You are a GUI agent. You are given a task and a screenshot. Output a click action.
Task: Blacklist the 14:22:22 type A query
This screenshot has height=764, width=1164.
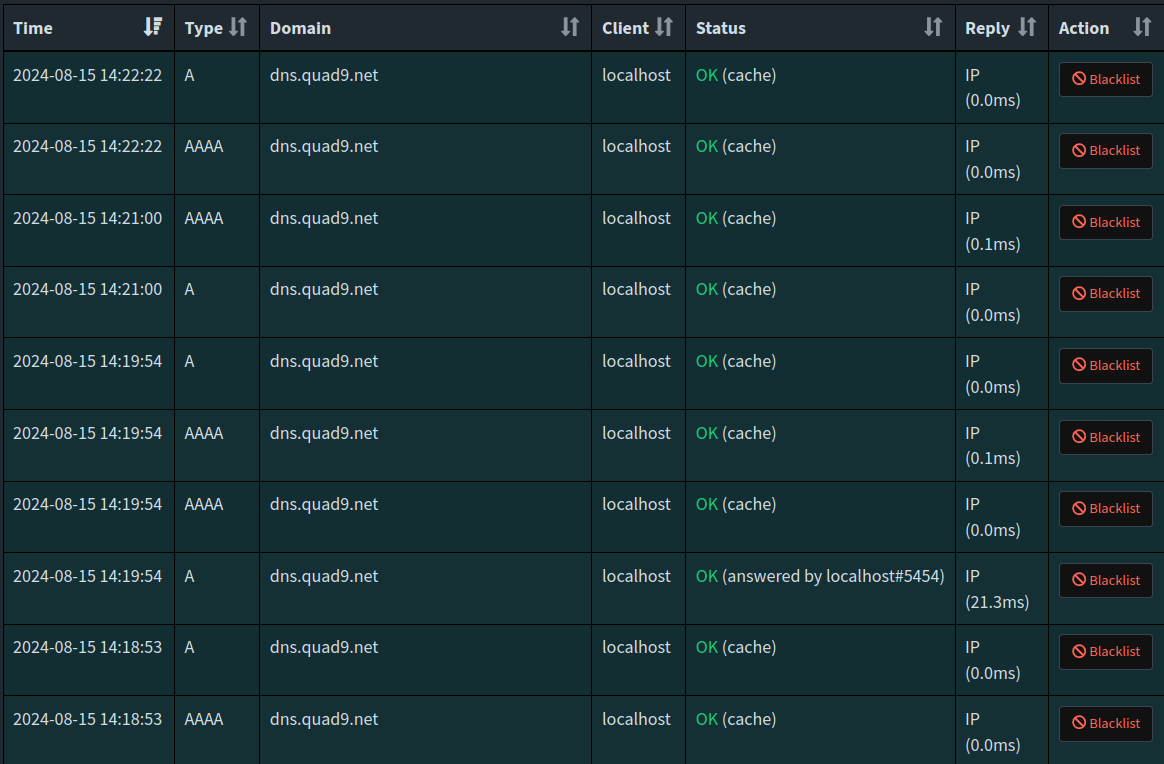tap(1105, 79)
